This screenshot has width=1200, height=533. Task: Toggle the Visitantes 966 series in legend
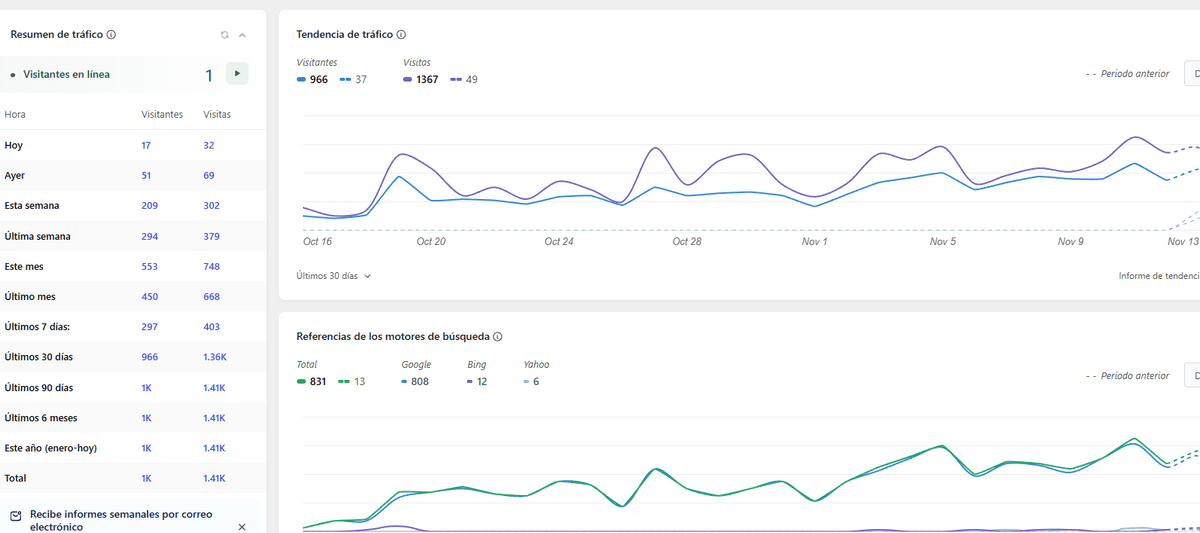(x=313, y=80)
